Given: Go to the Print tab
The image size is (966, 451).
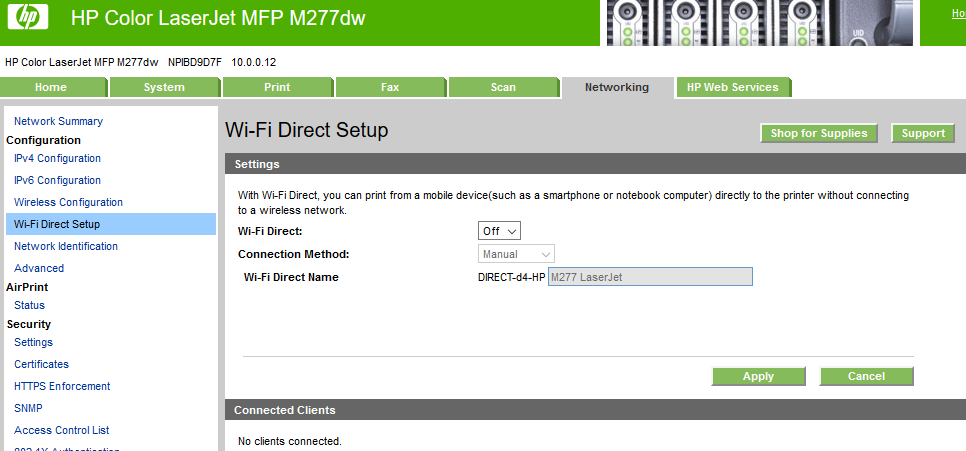Looking at the screenshot, I should [x=277, y=87].
